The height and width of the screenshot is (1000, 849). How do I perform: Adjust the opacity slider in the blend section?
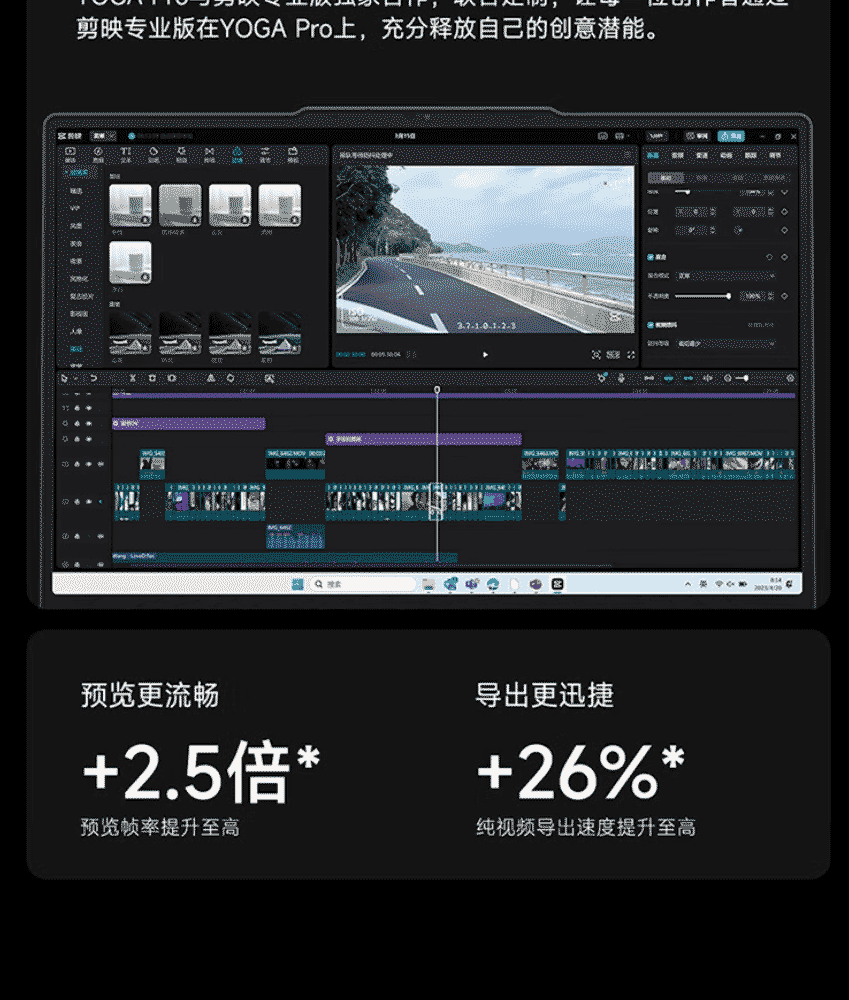pyautogui.click(x=702, y=296)
